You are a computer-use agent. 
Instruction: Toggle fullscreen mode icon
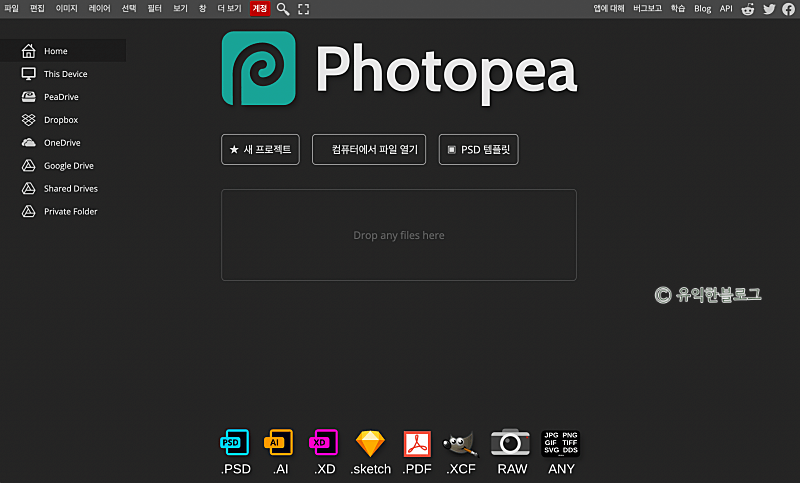click(x=304, y=9)
